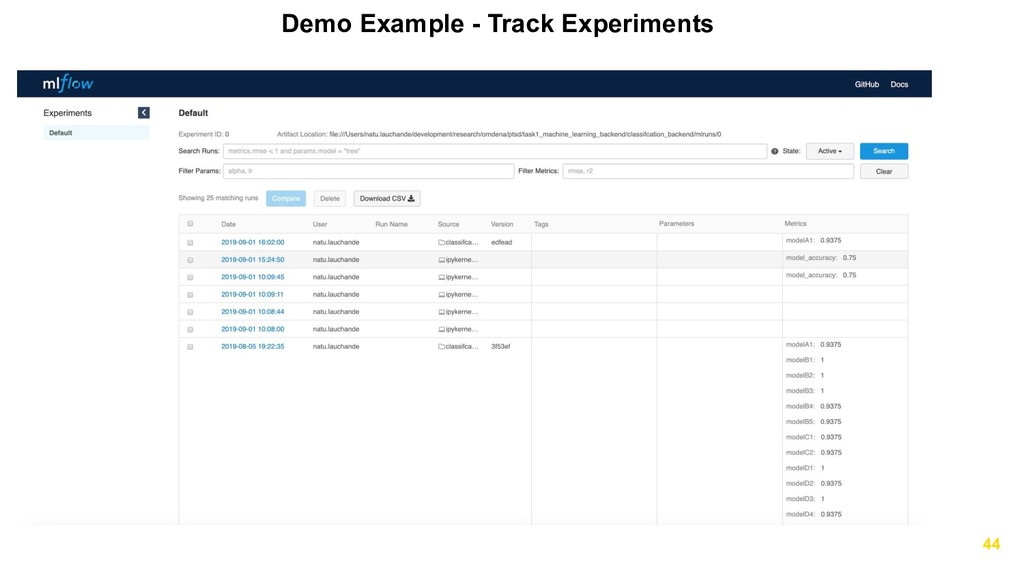
Task: Check the run dated 2019-09-01 10:09:45
Action: tap(190, 278)
